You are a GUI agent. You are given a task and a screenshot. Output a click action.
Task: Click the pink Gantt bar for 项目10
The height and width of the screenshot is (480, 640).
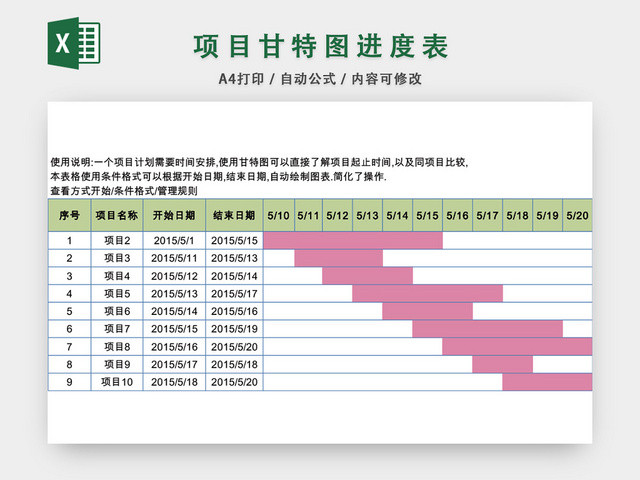coord(547,382)
